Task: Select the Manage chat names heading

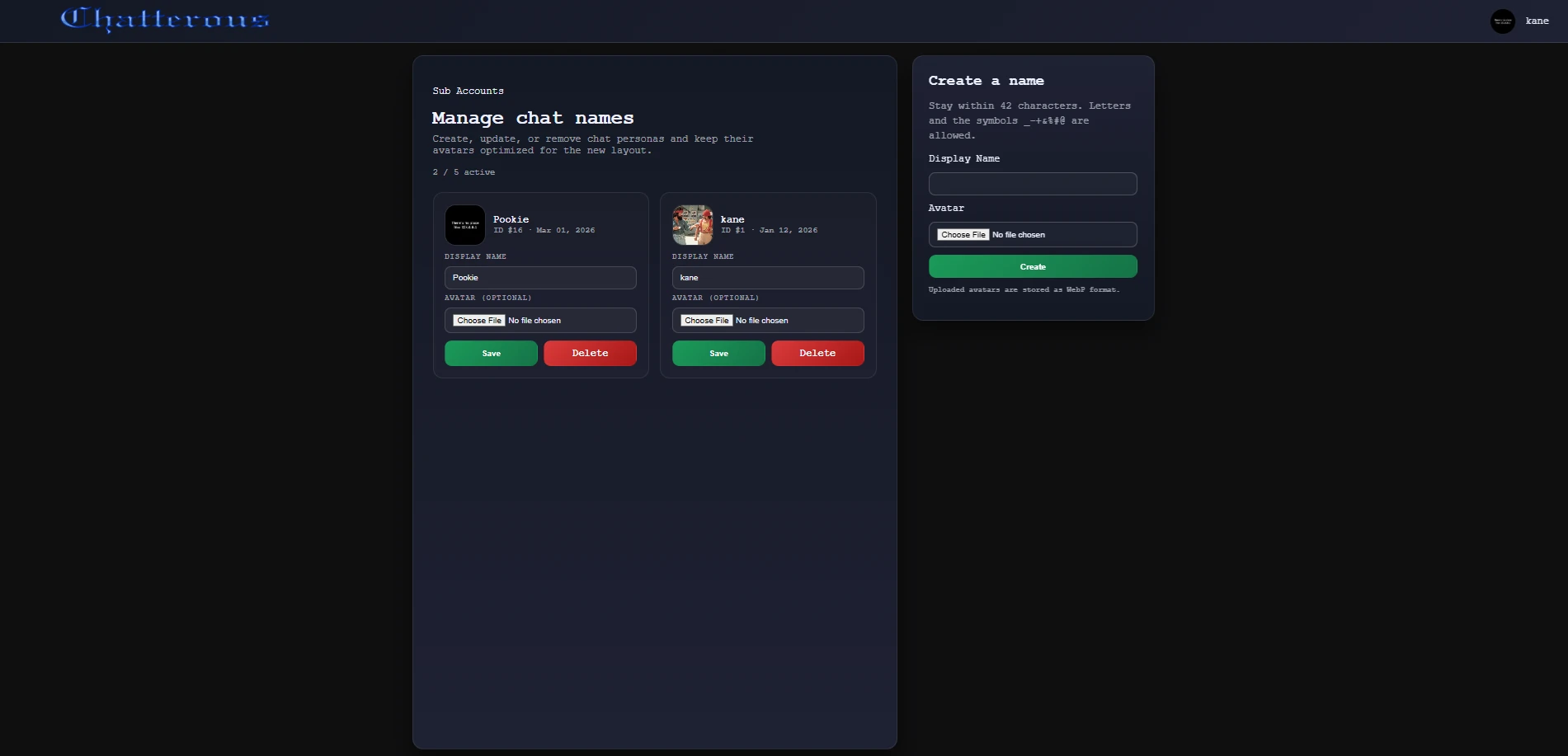Action: click(x=533, y=118)
